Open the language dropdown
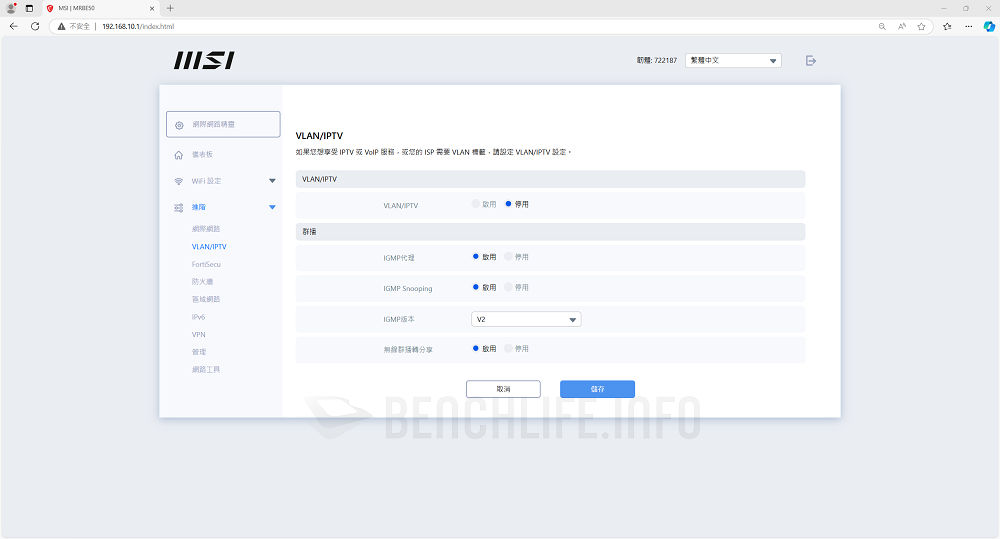 point(733,61)
